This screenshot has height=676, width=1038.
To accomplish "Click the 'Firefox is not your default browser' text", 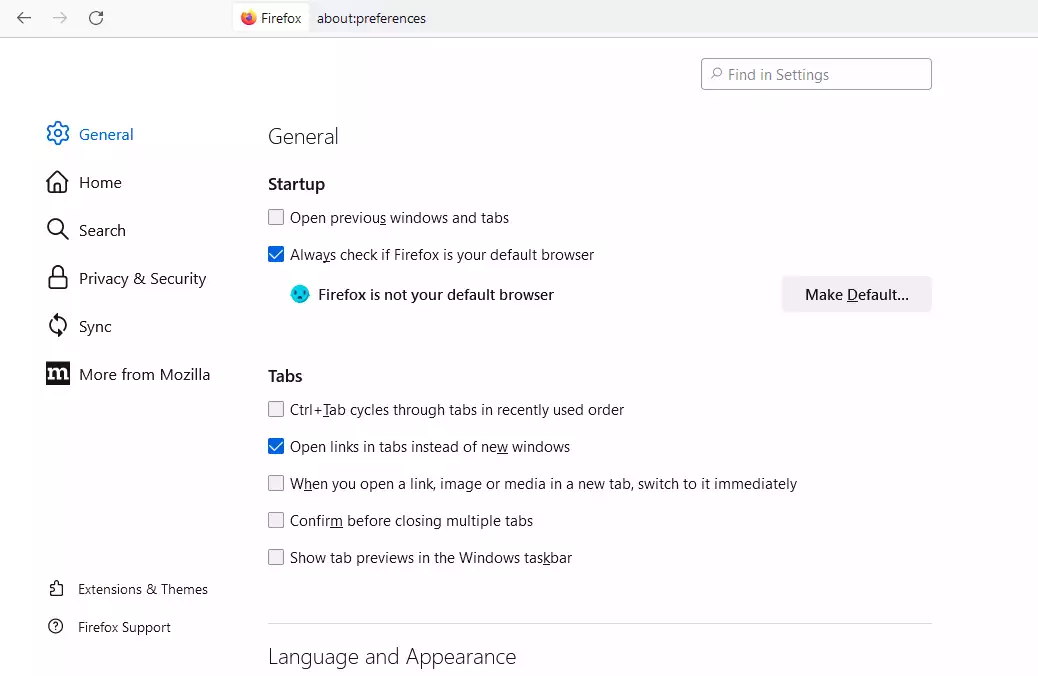I will point(436,295).
